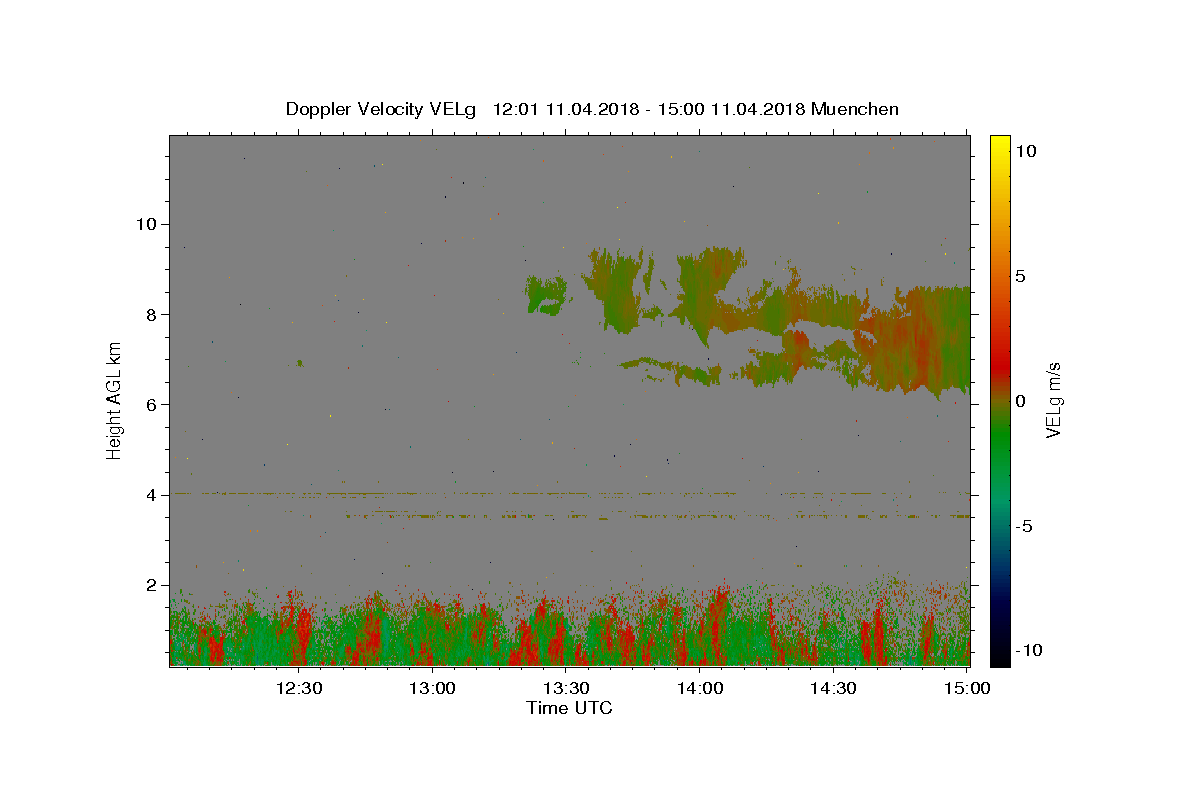Click the '12:30' time axis label

click(299, 688)
